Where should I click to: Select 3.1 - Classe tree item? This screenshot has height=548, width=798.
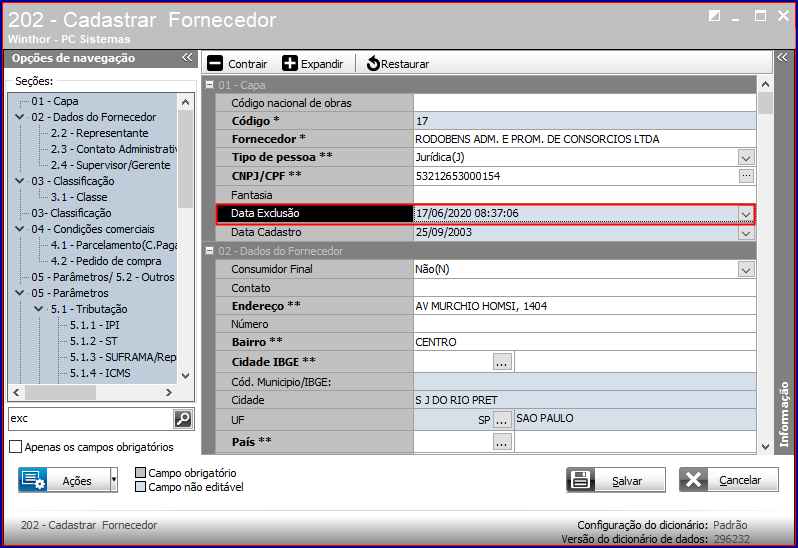(79, 197)
